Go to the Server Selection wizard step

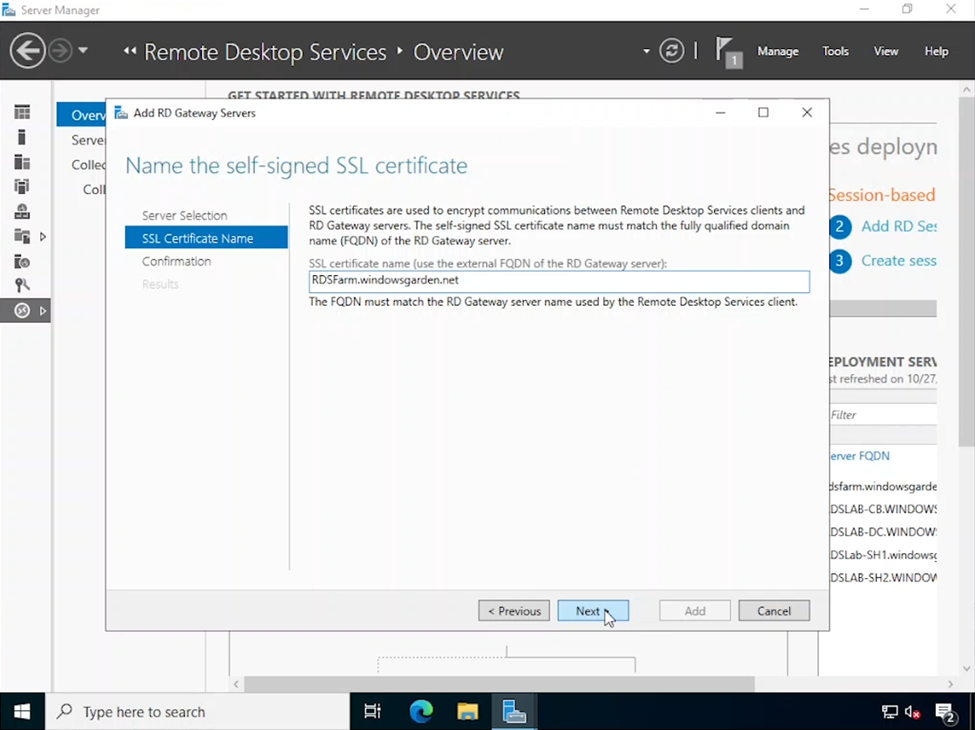(x=184, y=215)
